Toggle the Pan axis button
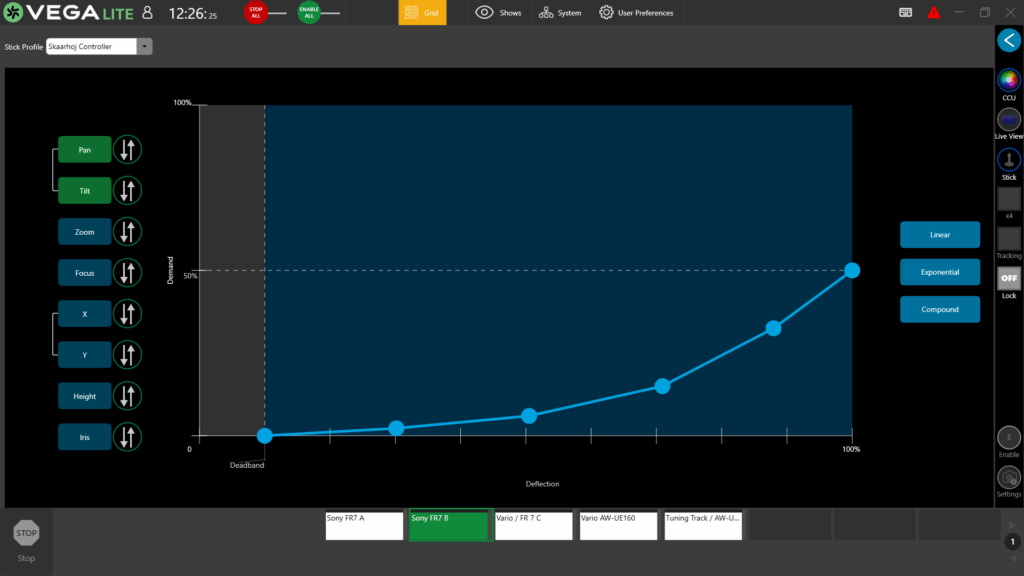 point(84,150)
